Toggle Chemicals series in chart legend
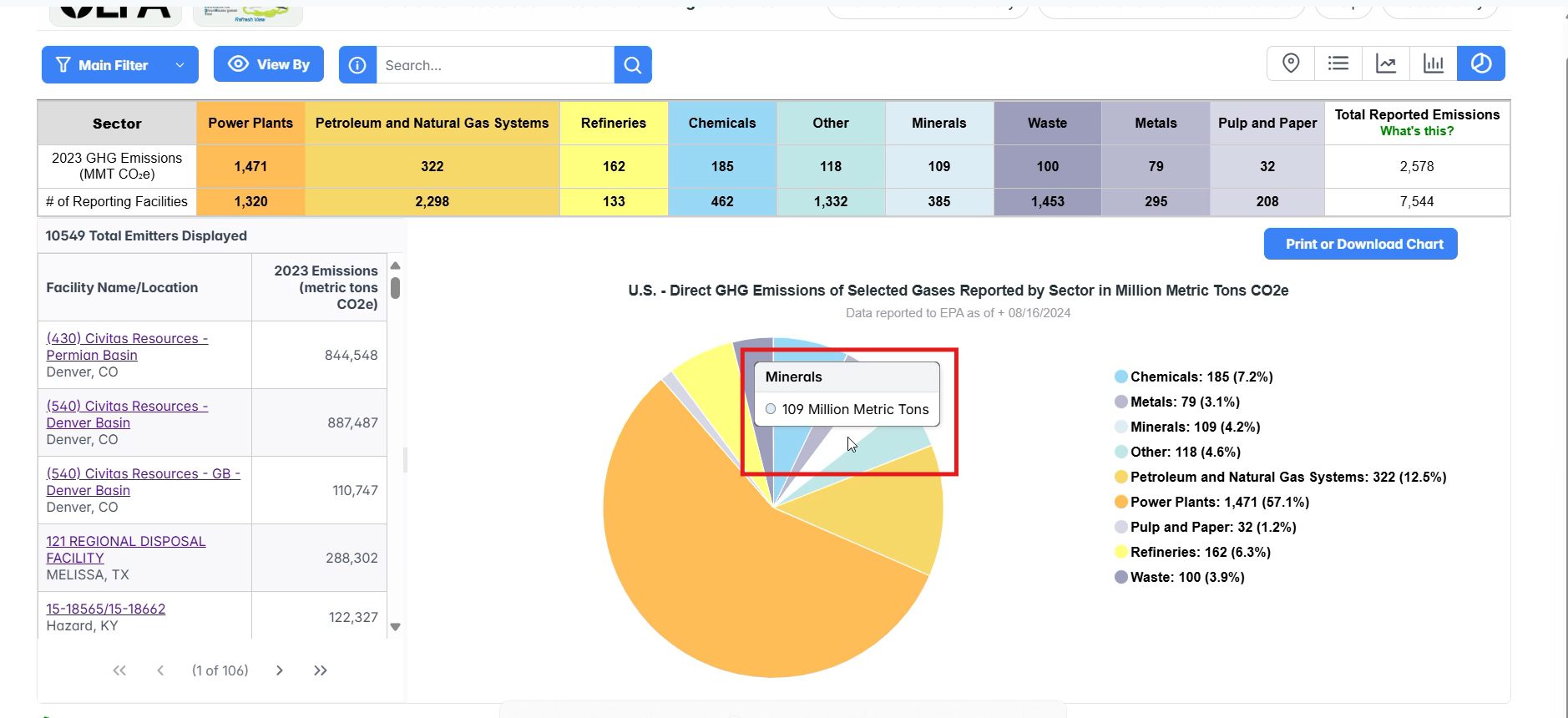This screenshot has height=718, width=1568. pyautogui.click(x=1194, y=377)
